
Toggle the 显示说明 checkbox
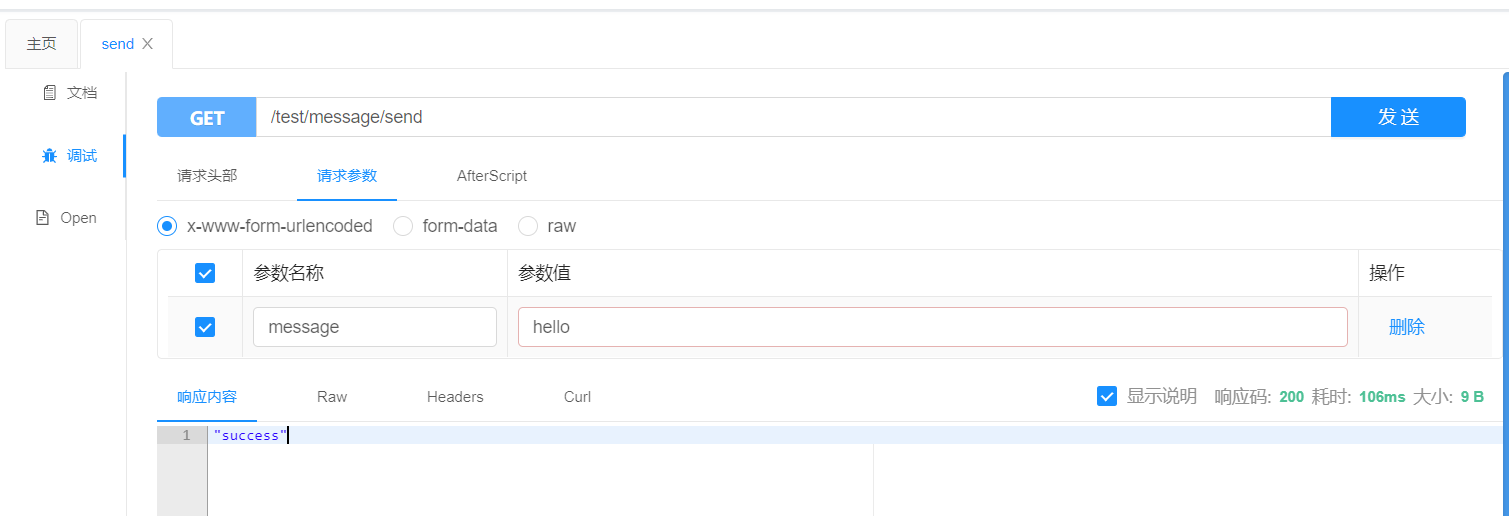tap(1107, 396)
